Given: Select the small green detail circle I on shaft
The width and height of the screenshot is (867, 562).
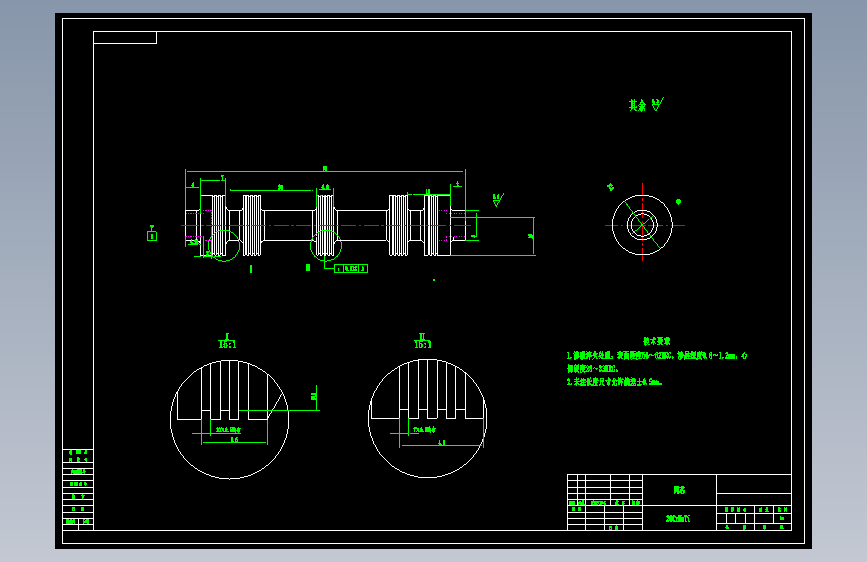Looking at the screenshot, I should [x=224, y=246].
